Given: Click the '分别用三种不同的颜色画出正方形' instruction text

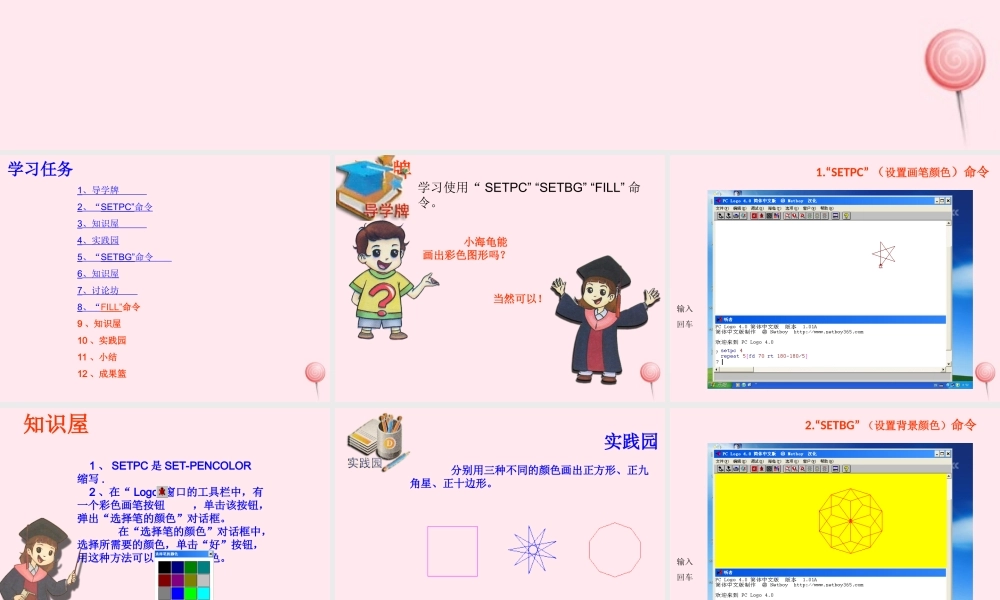Looking at the screenshot, I should pyautogui.click(x=529, y=476).
